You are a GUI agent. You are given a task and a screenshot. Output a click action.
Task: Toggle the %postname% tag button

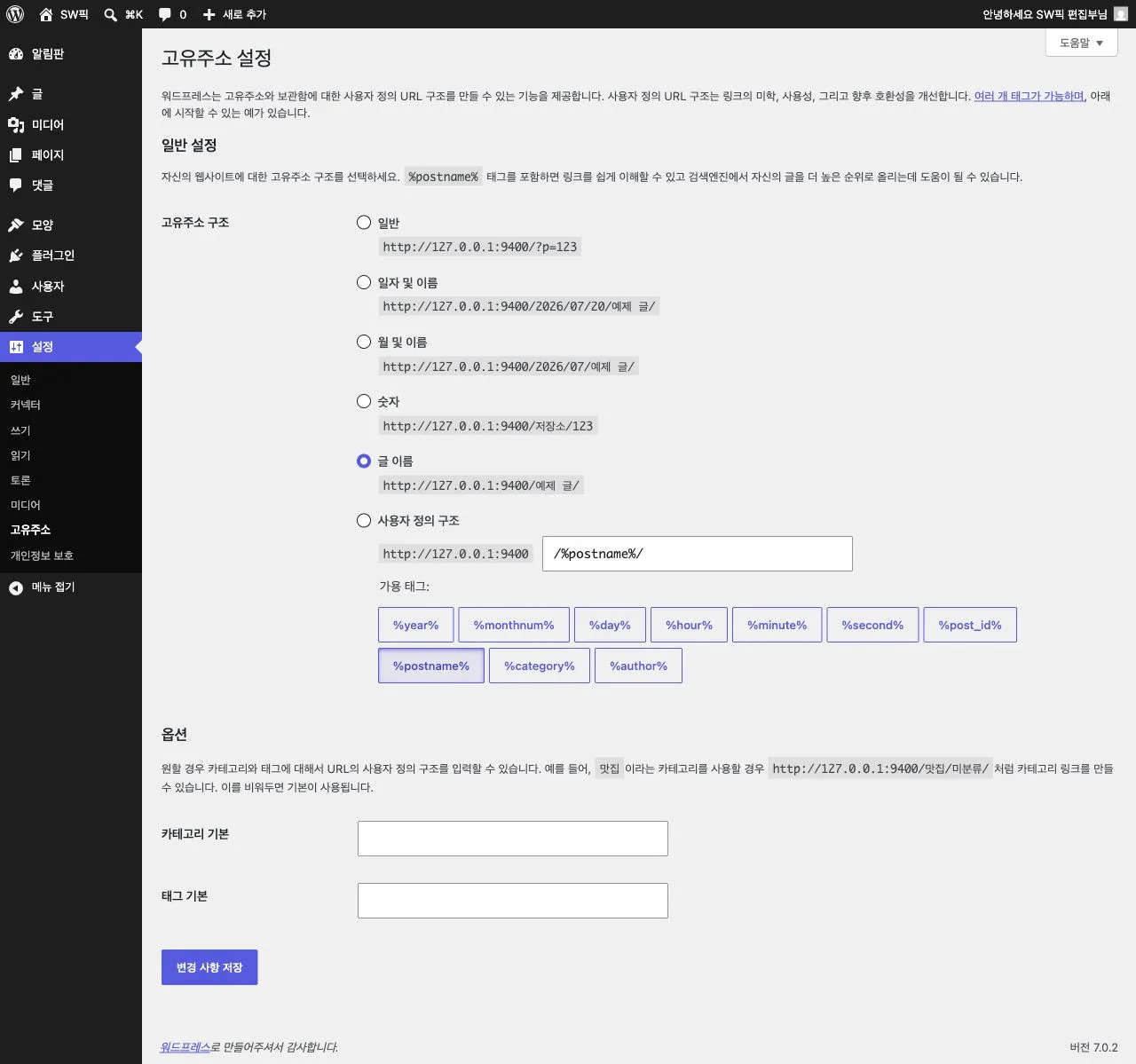[431, 666]
